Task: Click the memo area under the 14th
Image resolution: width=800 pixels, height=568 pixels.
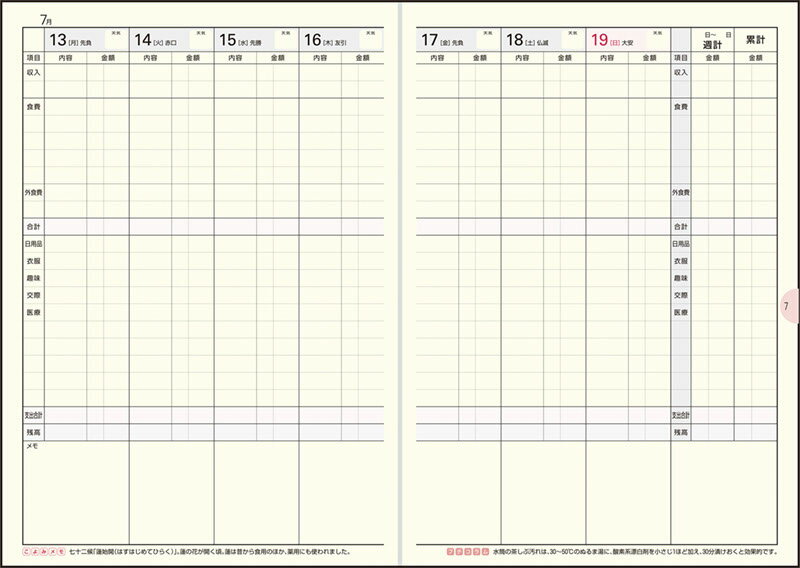Action: pyautogui.click(x=171, y=493)
